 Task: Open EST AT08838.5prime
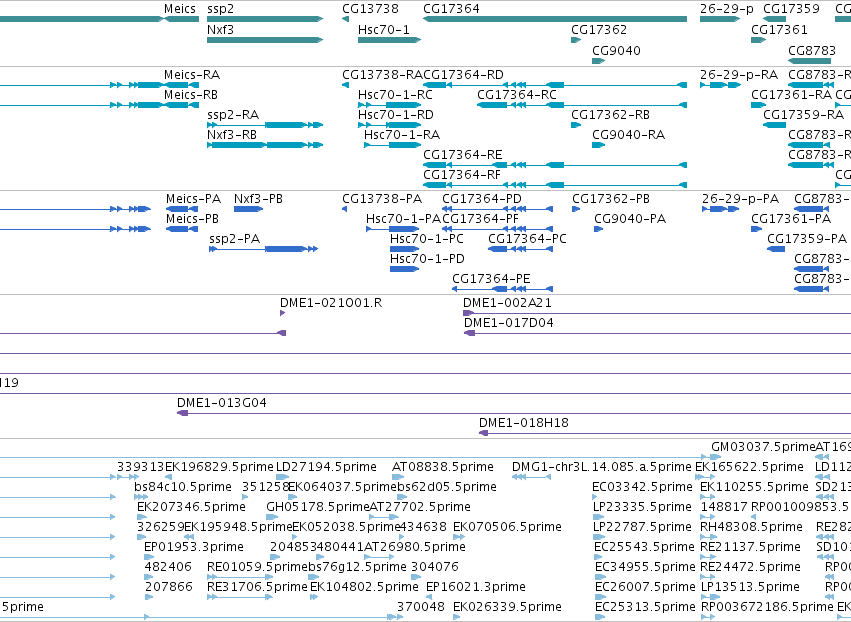point(443,467)
